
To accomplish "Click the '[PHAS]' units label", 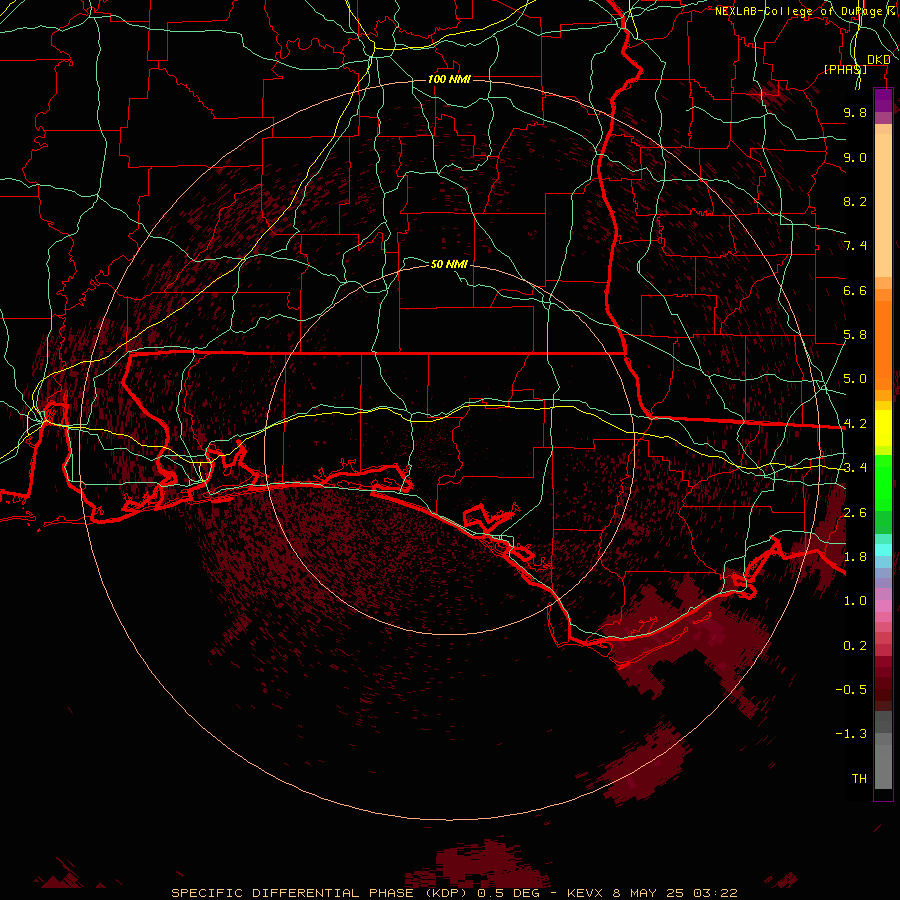I will (845, 69).
